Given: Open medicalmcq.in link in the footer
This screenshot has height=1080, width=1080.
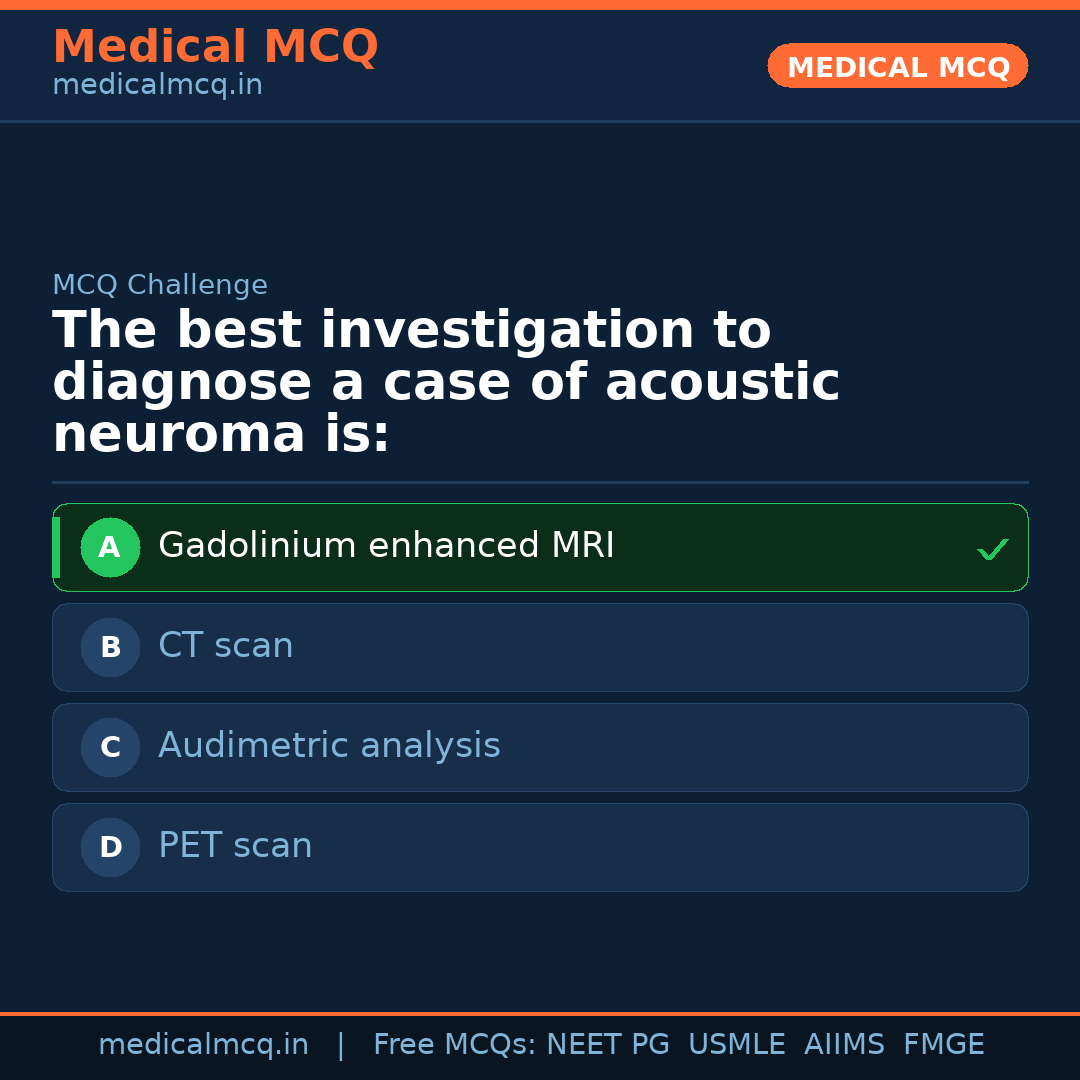Looking at the screenshot, I should [x=203, y=1045].
